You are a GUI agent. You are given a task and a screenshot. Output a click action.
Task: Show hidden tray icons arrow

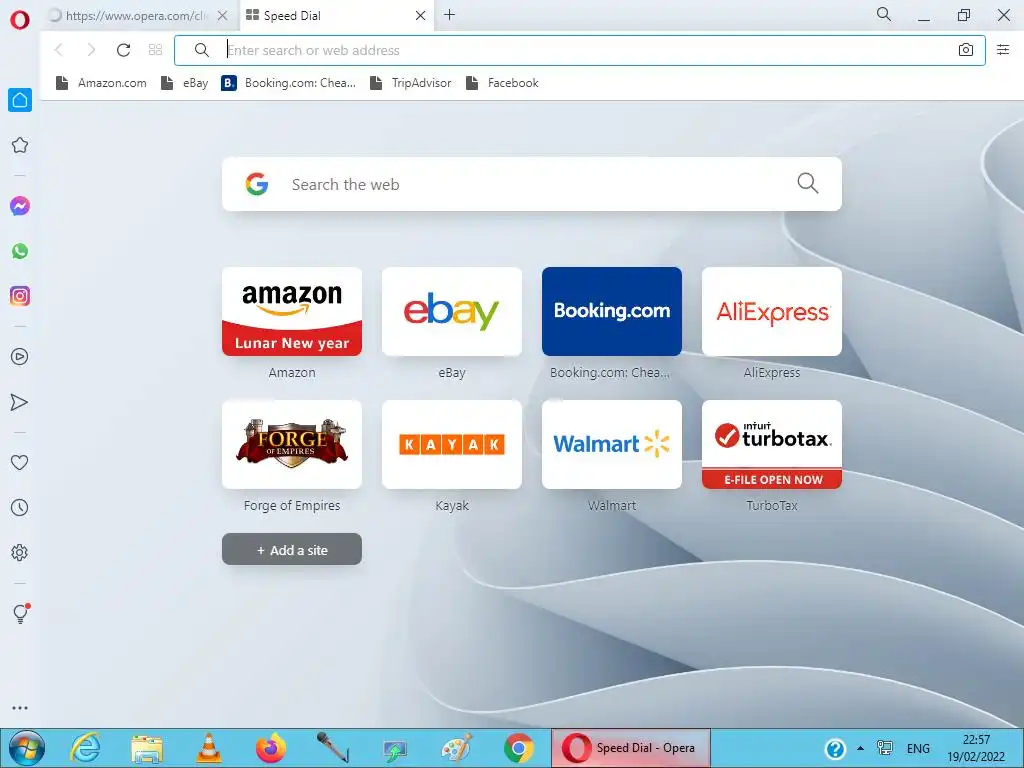coord(861,748)
